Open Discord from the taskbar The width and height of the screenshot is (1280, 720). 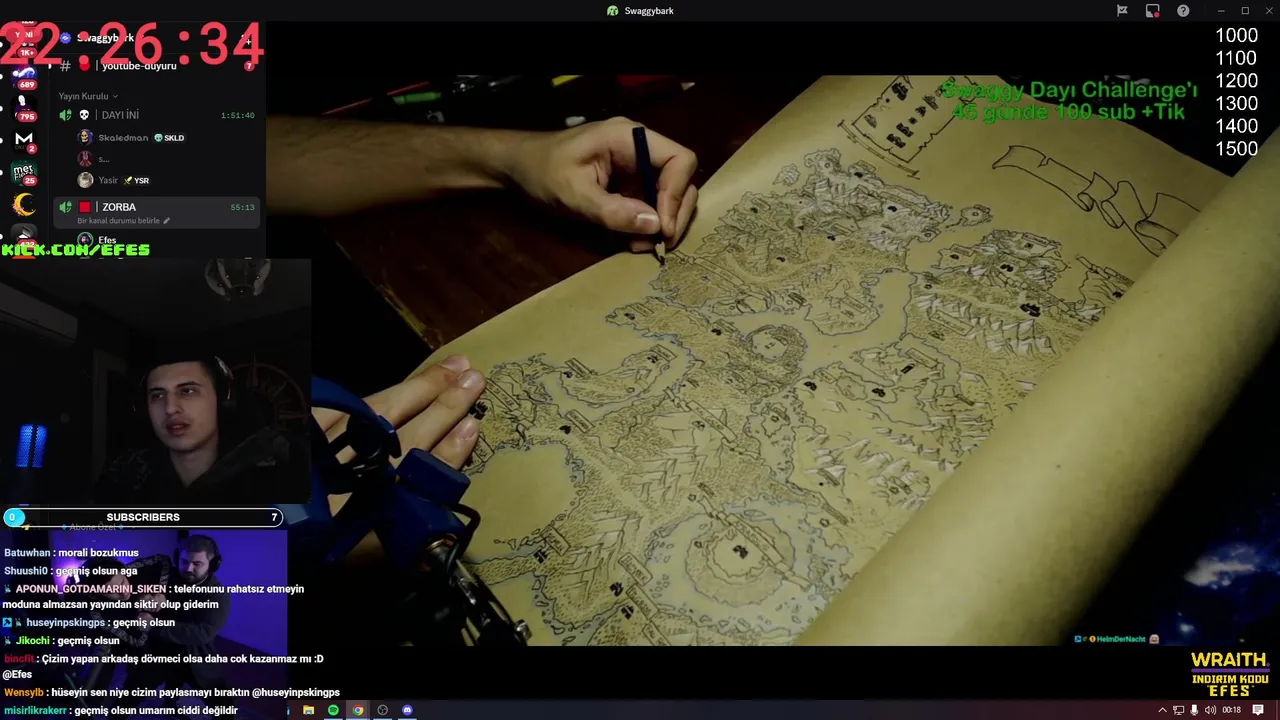407,710
